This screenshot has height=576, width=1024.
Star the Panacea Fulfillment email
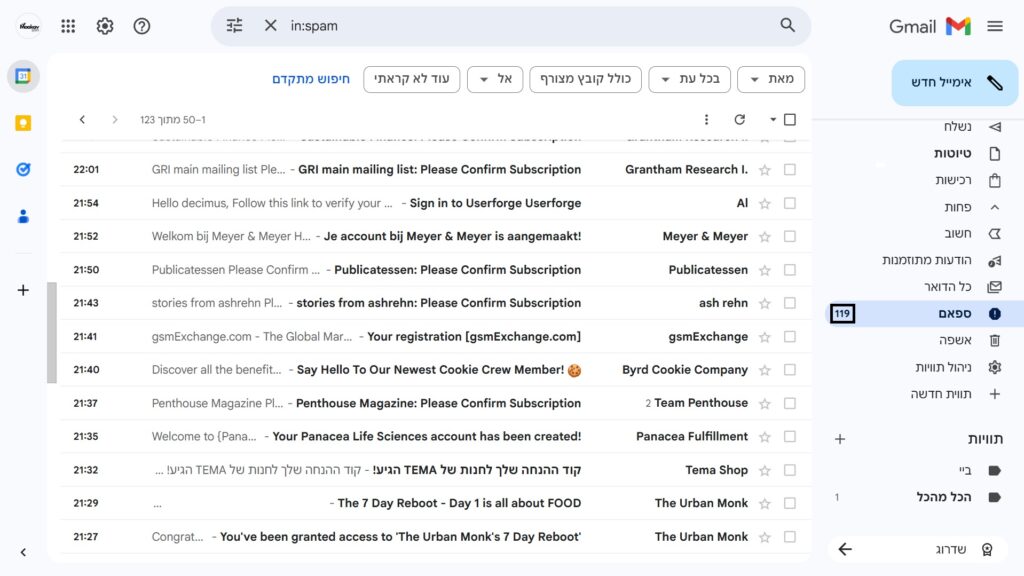(x=765, y=437)
